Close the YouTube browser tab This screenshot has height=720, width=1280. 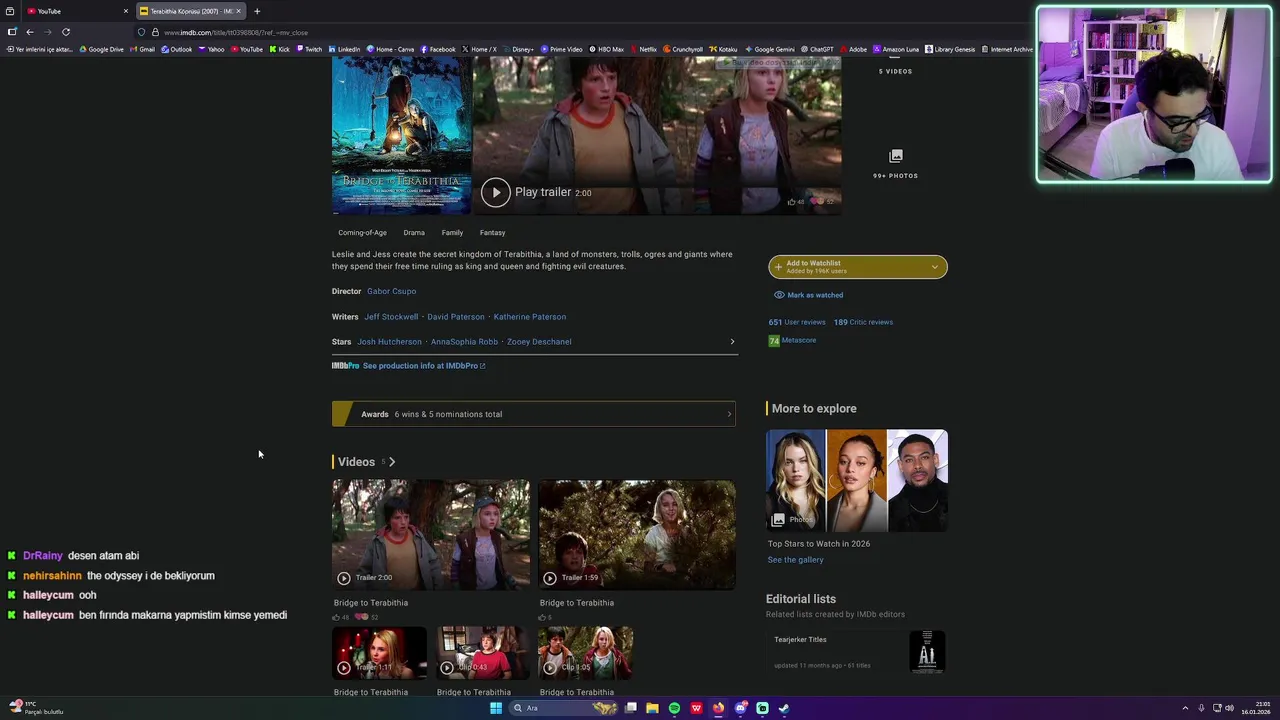(126, 11)
